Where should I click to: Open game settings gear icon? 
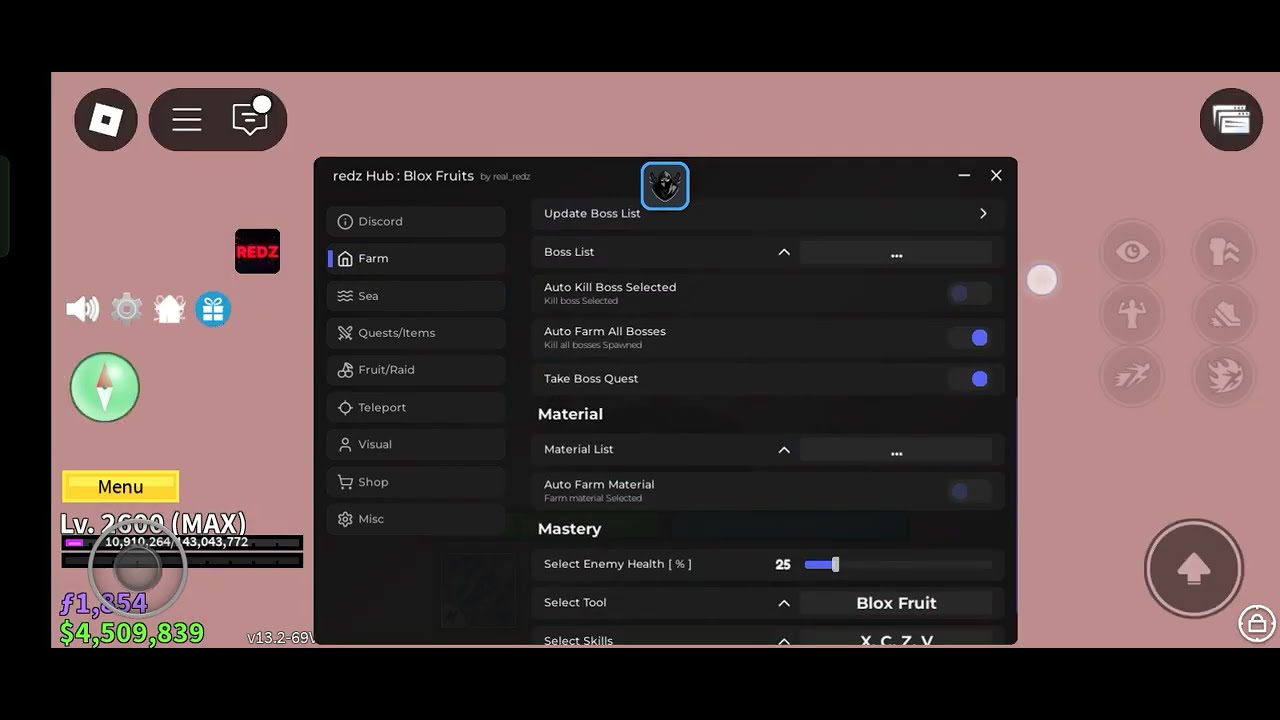(x=126, y=309)
